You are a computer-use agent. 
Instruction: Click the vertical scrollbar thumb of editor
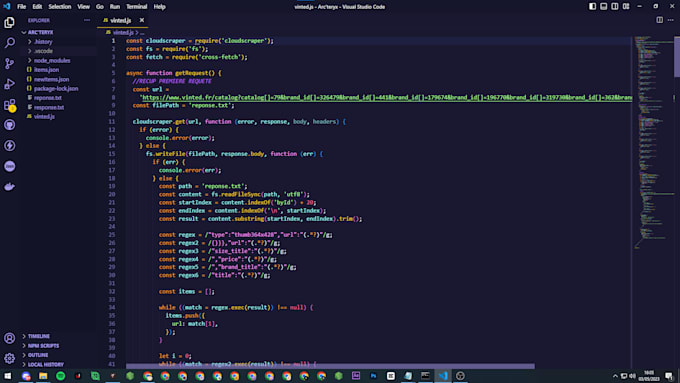(x=677, y=57)
